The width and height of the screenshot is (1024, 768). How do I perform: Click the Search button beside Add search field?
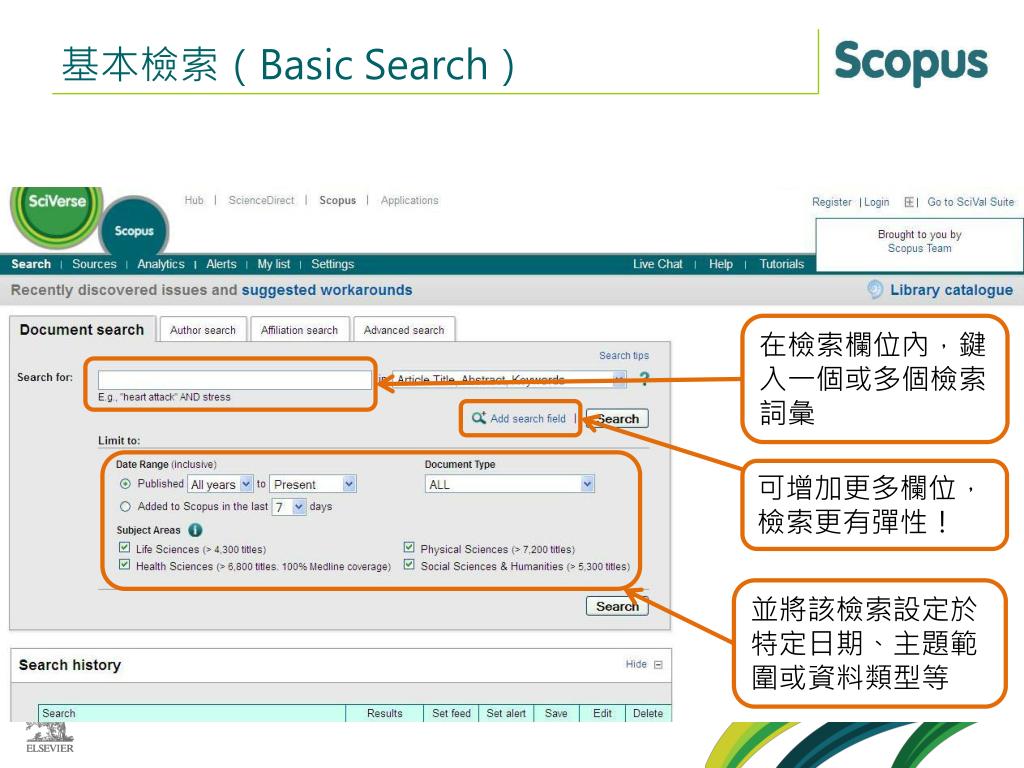tap(617, 419)
